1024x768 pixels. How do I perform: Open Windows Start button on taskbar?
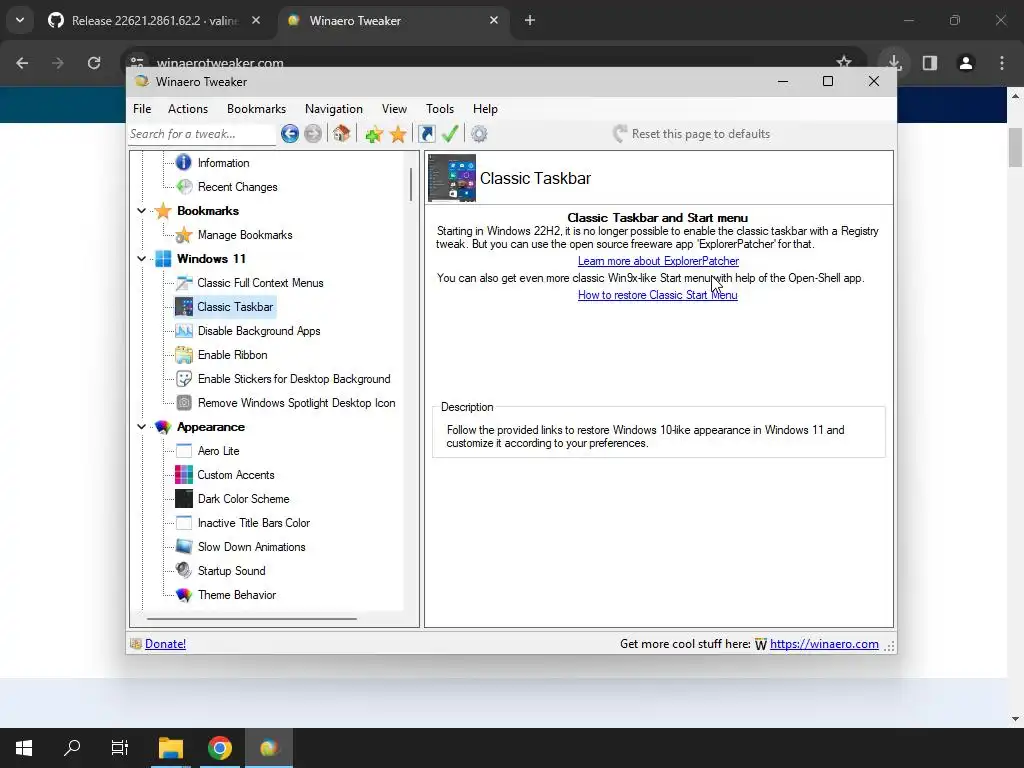click(24, 748)
